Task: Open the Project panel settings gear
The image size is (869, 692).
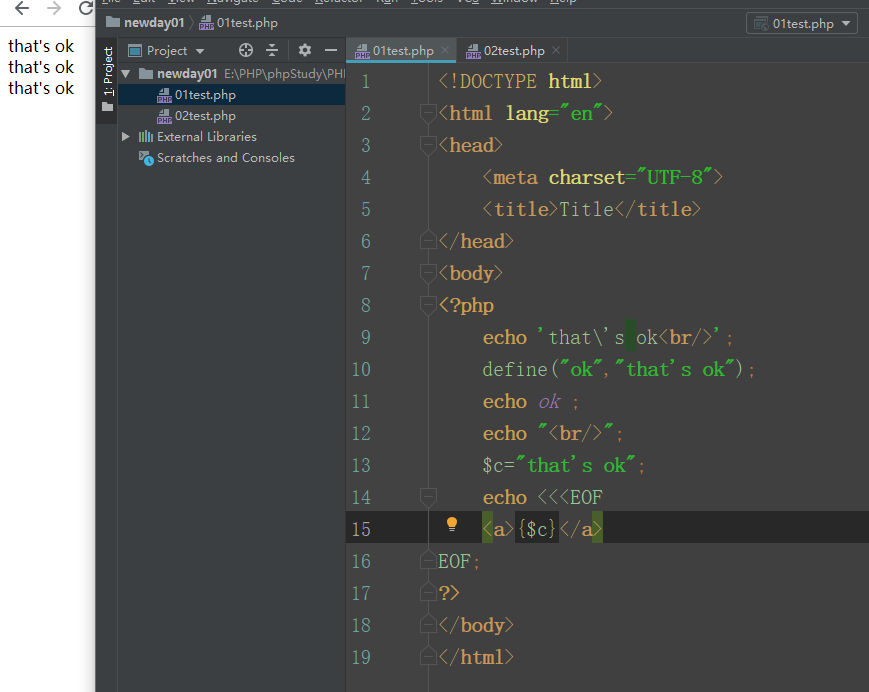Action: pos(305,49)
